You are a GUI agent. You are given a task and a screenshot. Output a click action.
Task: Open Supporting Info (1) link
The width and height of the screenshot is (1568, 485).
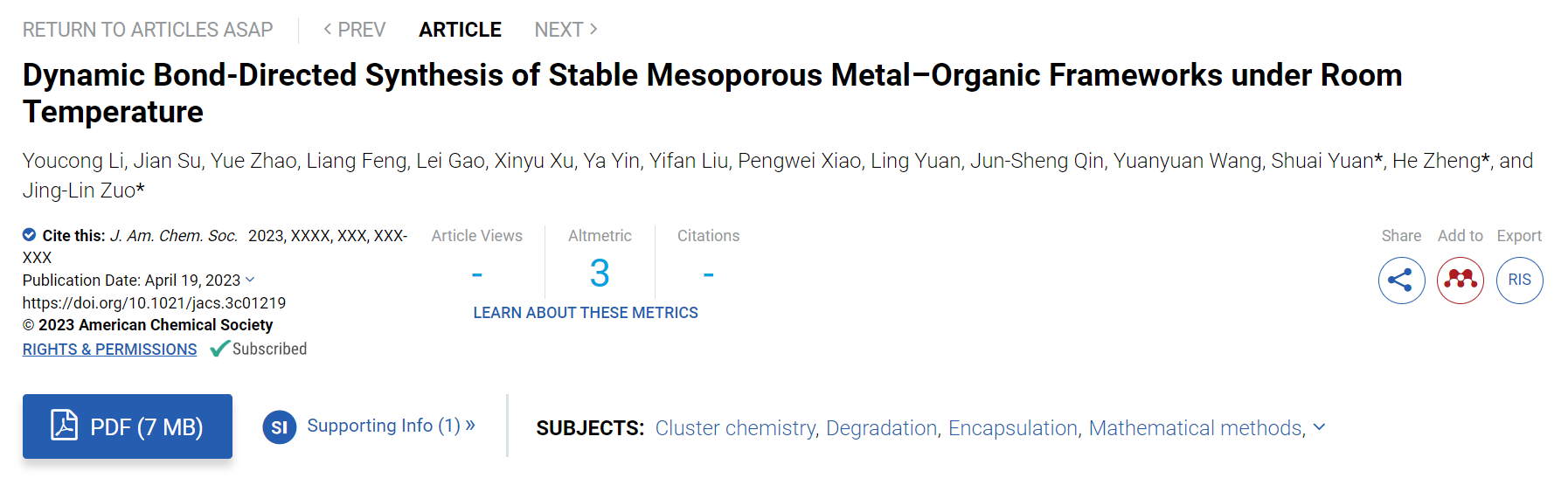pyautogui.click(x=391, y=426)
